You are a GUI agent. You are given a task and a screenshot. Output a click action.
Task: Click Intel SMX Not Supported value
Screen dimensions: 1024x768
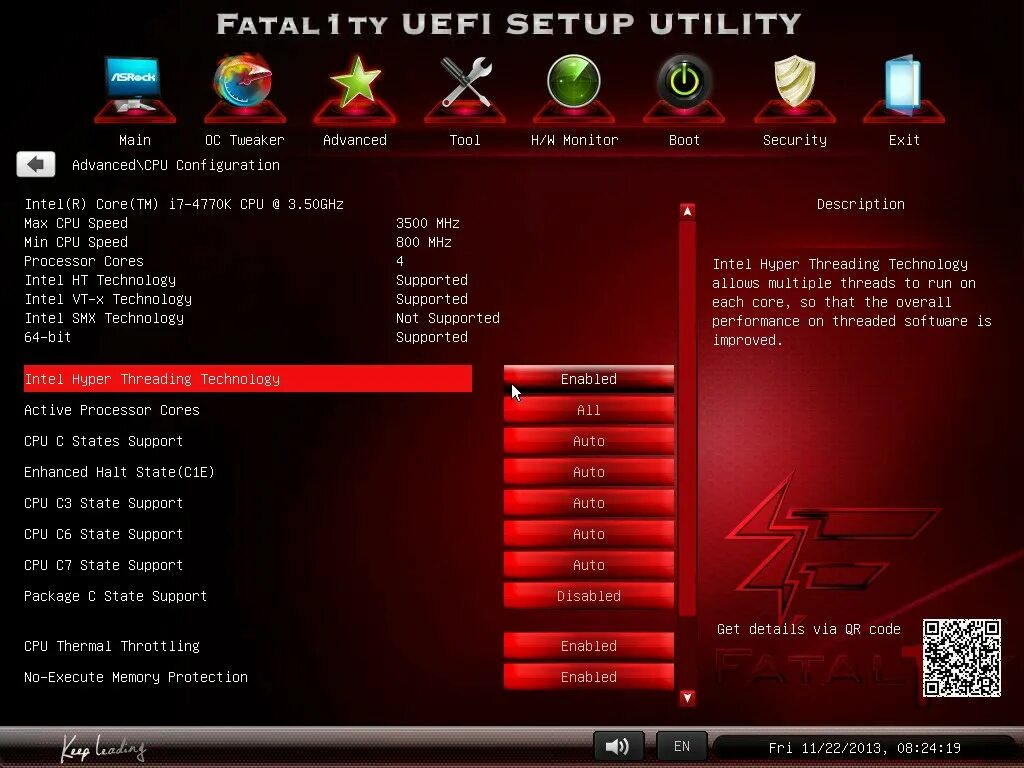[448, 318]
